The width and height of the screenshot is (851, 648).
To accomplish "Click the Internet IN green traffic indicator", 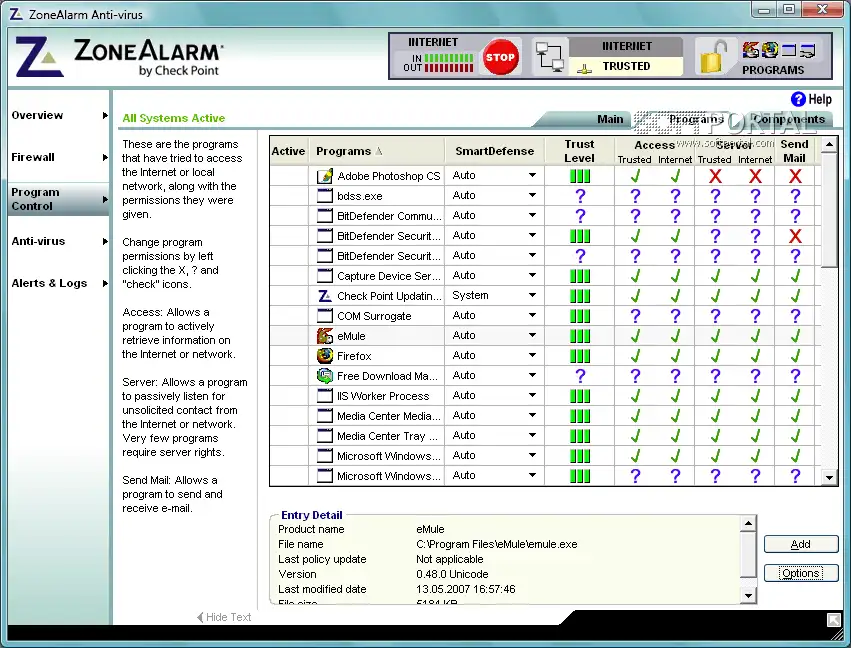I will (448, 58).
